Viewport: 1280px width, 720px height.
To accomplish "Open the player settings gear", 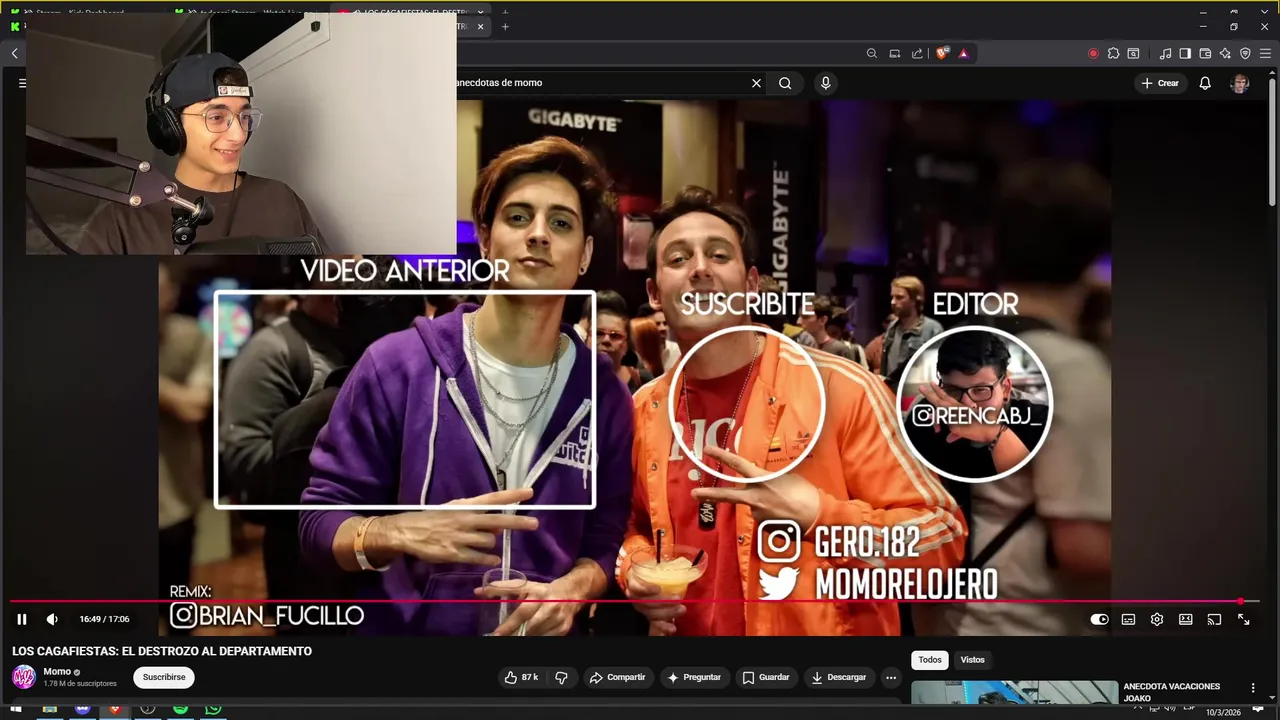I will 1157,619.
